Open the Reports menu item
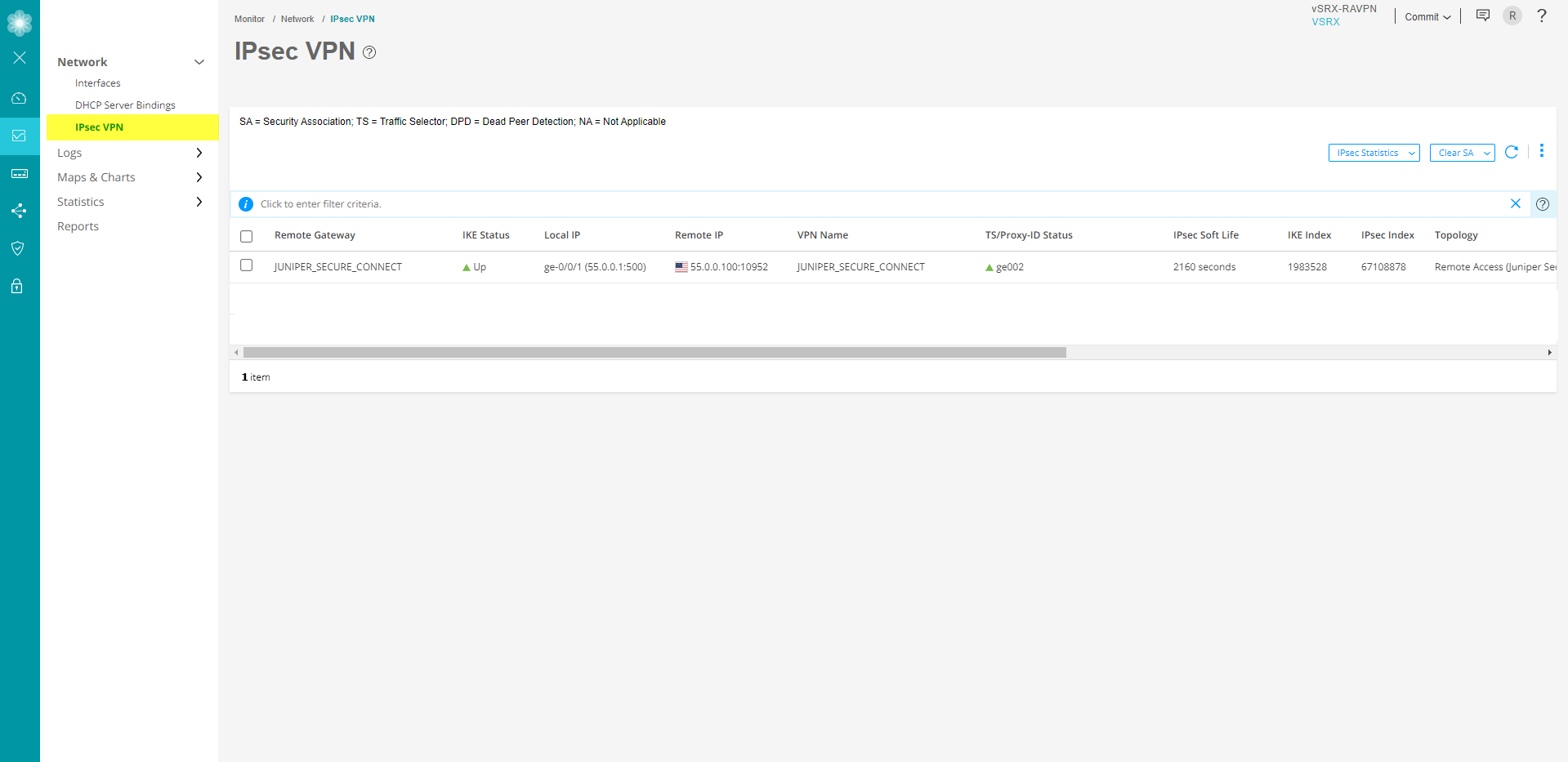1568x762 pixels. tap(78, 226)
